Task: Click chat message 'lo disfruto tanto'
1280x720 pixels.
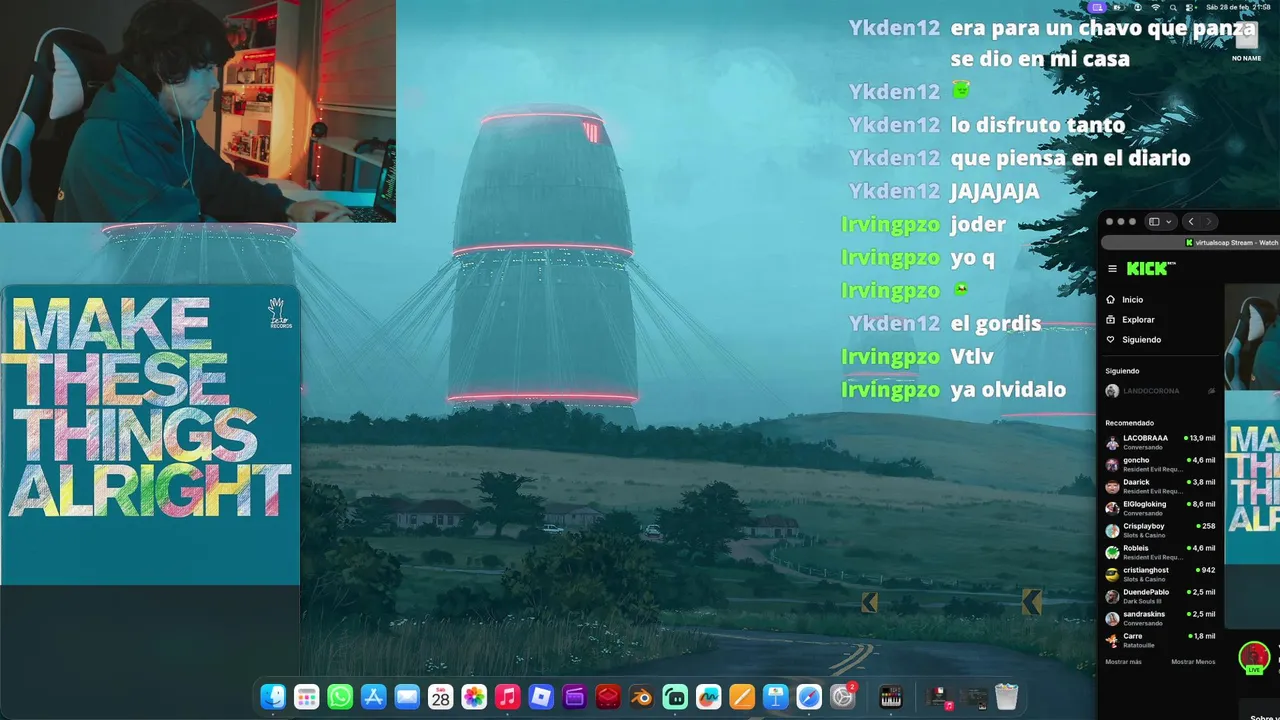Action: (x=1037, y=125)
